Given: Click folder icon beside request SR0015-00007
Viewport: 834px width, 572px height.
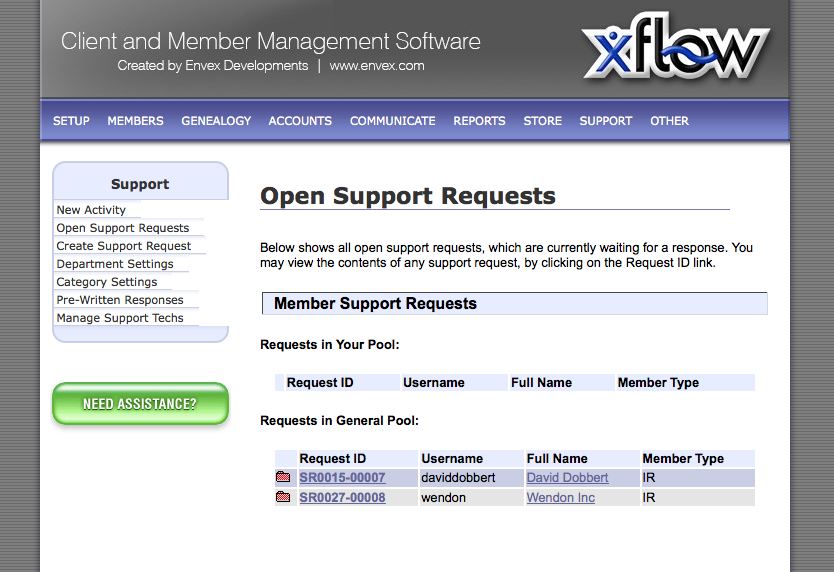Looking at the screenshot, I should click(283, 478).
